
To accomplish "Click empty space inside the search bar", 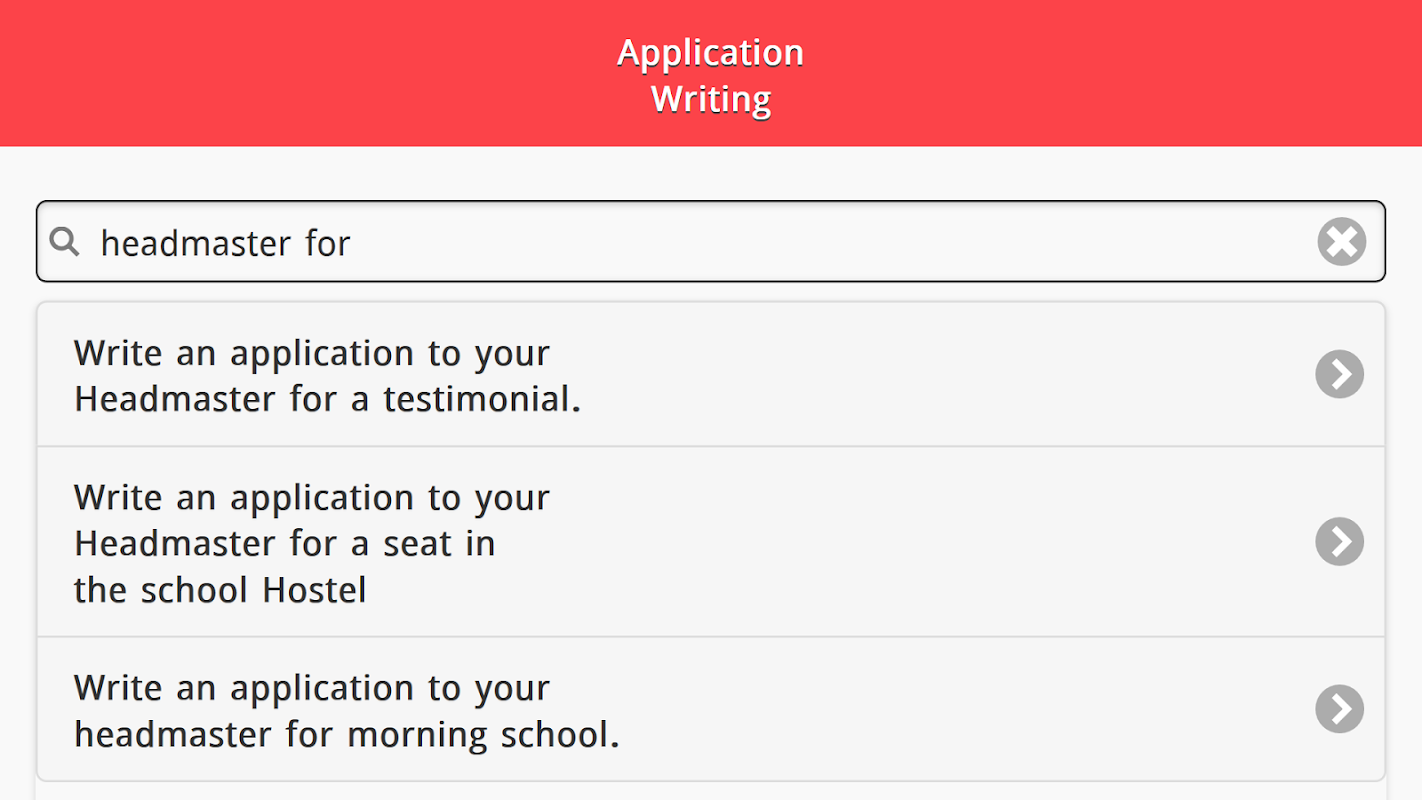I will pyautogui.click(x=850, y=242).
